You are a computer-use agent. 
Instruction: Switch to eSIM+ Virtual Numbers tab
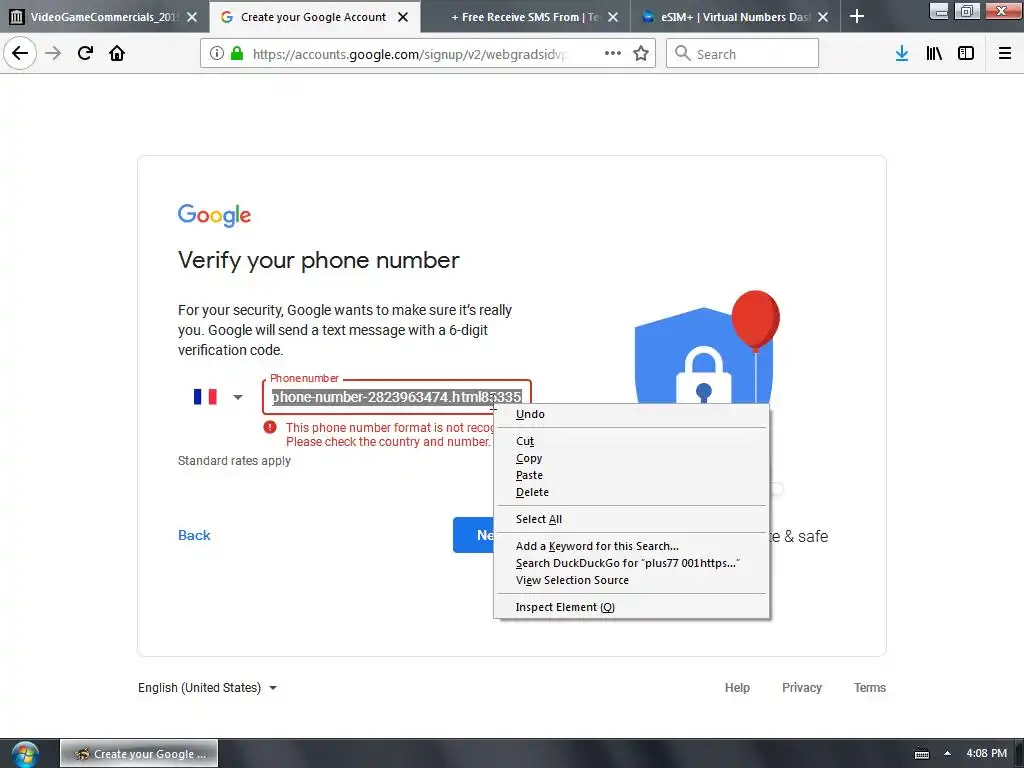[735, 17]
